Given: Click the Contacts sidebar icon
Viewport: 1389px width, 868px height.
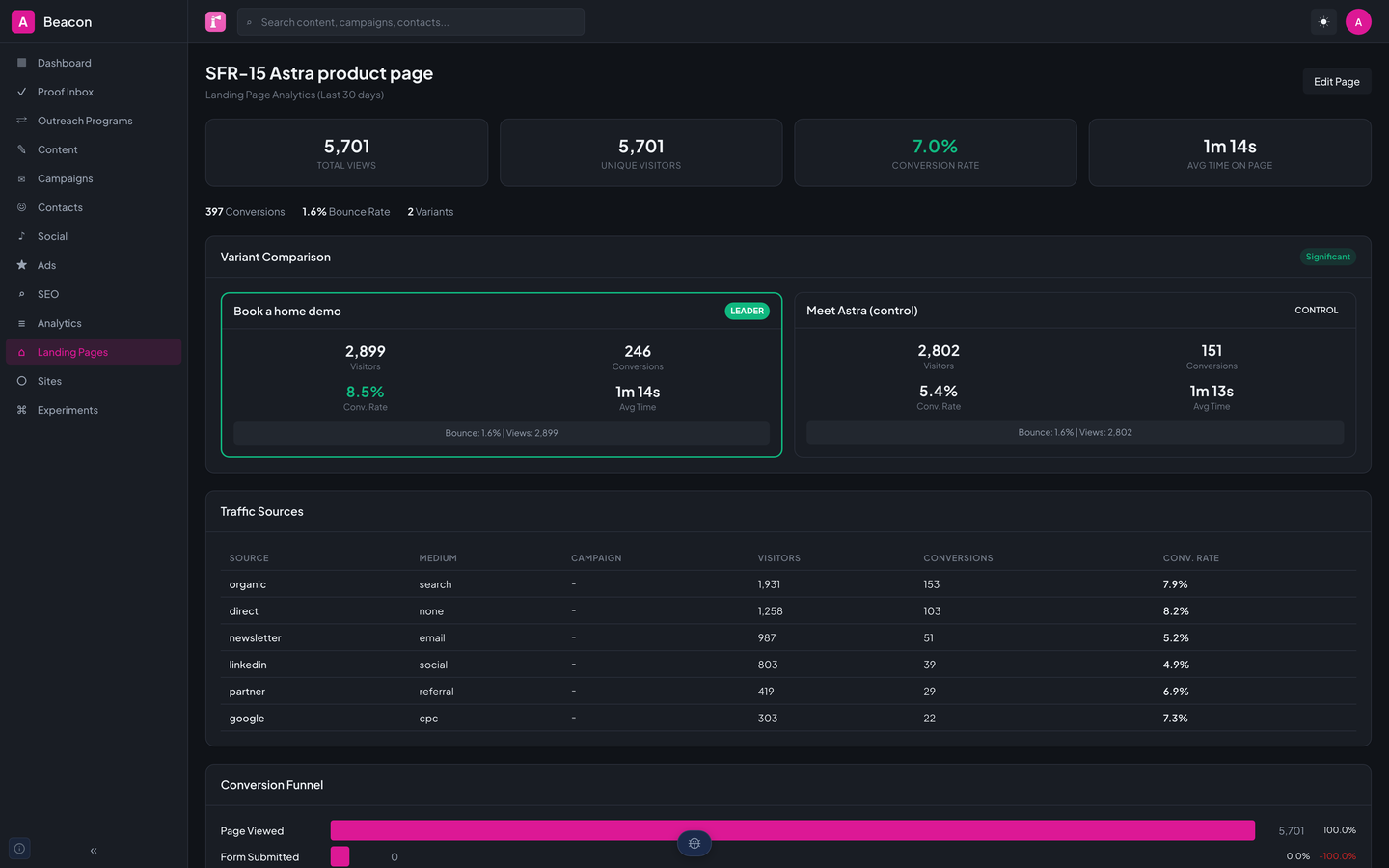Looking at the screenshot, I should click(21, 207).
